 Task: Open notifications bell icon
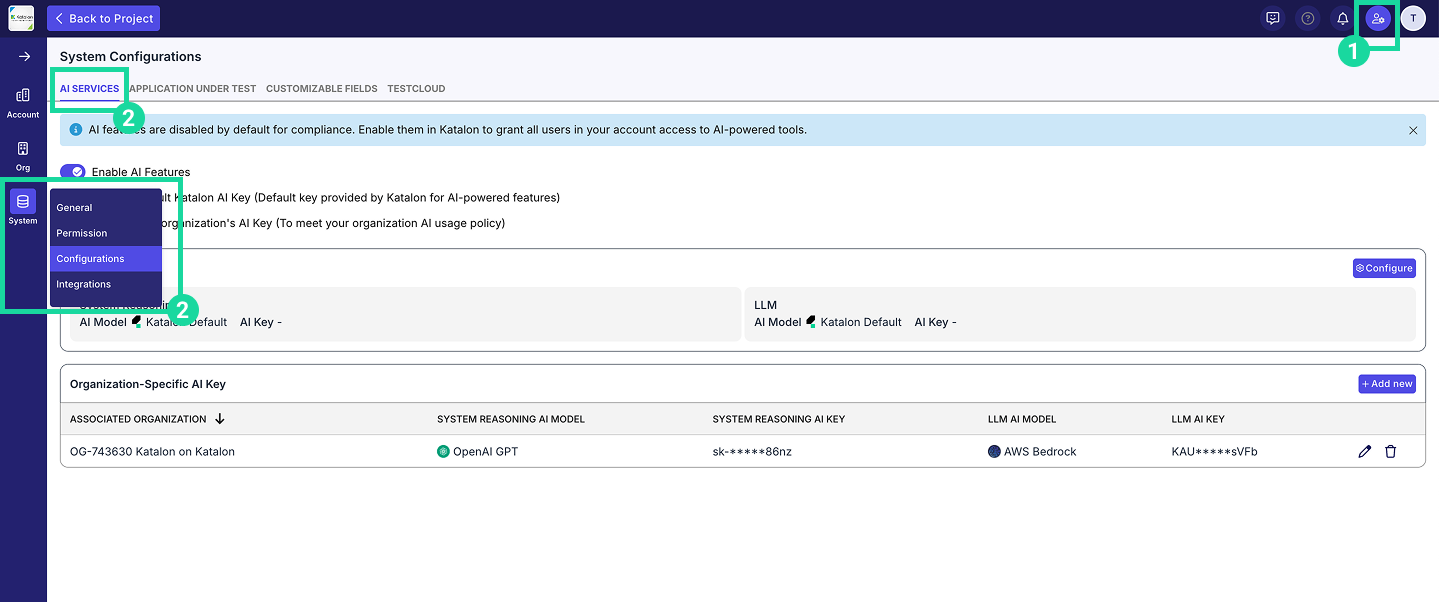click(x=1342, y=18)
